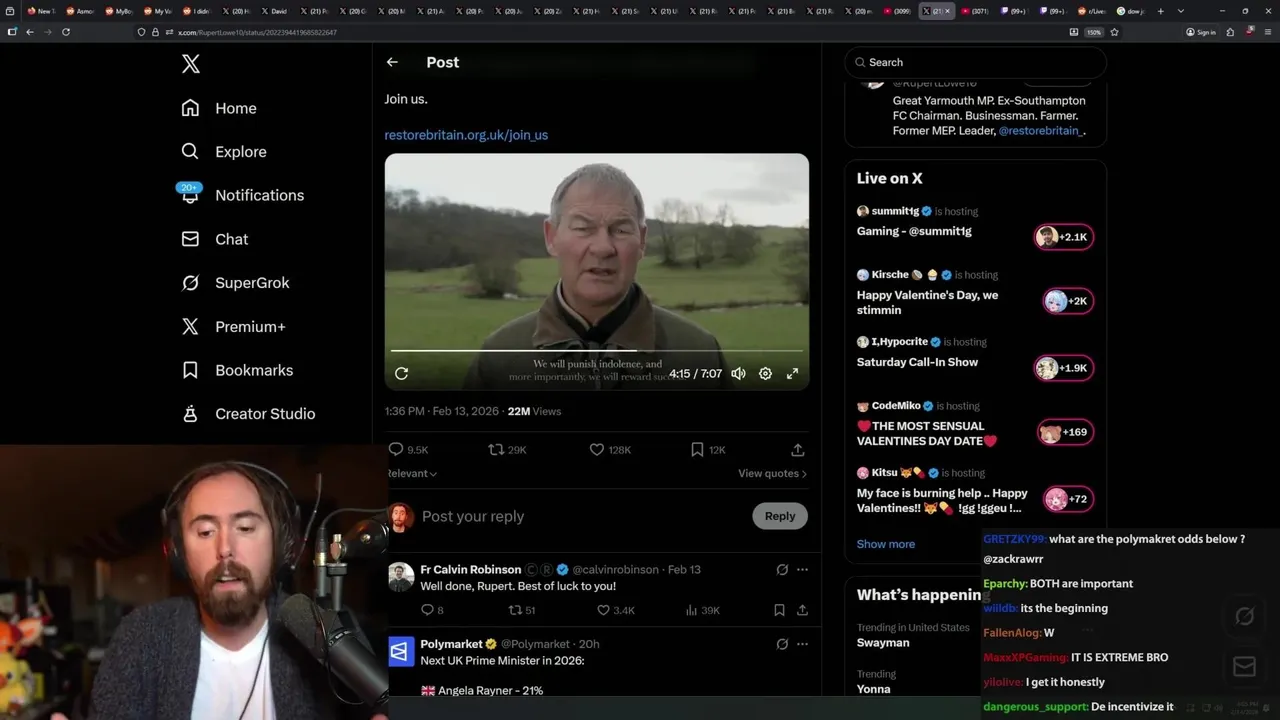Go back using the browser back arrow
The width and height of the screenshot is (1280, 720).
pyautogui.click(x=30, y=32)
